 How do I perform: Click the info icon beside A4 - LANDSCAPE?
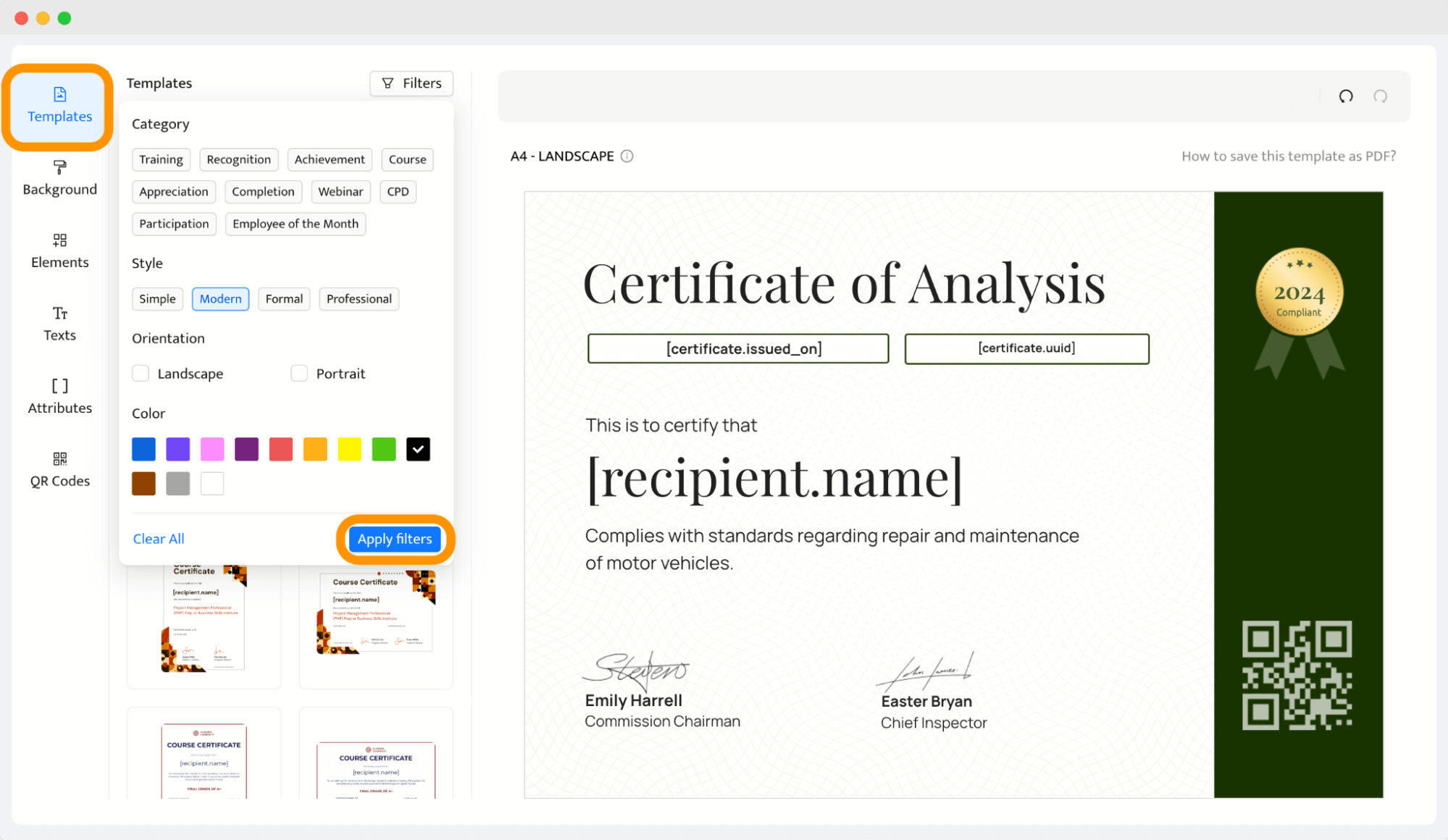[627, 156]
